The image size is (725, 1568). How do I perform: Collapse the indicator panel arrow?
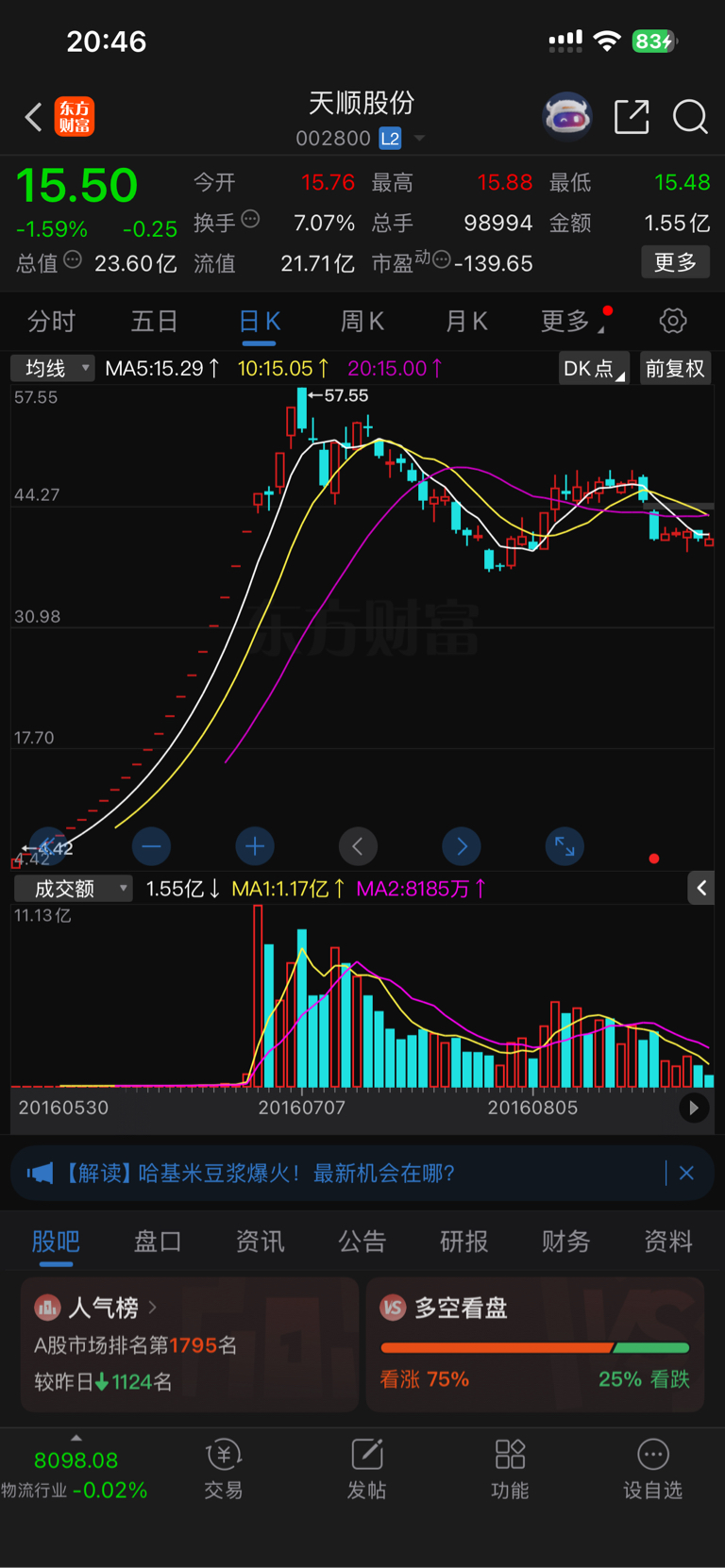pyautogui.click(x=700, y=888)
